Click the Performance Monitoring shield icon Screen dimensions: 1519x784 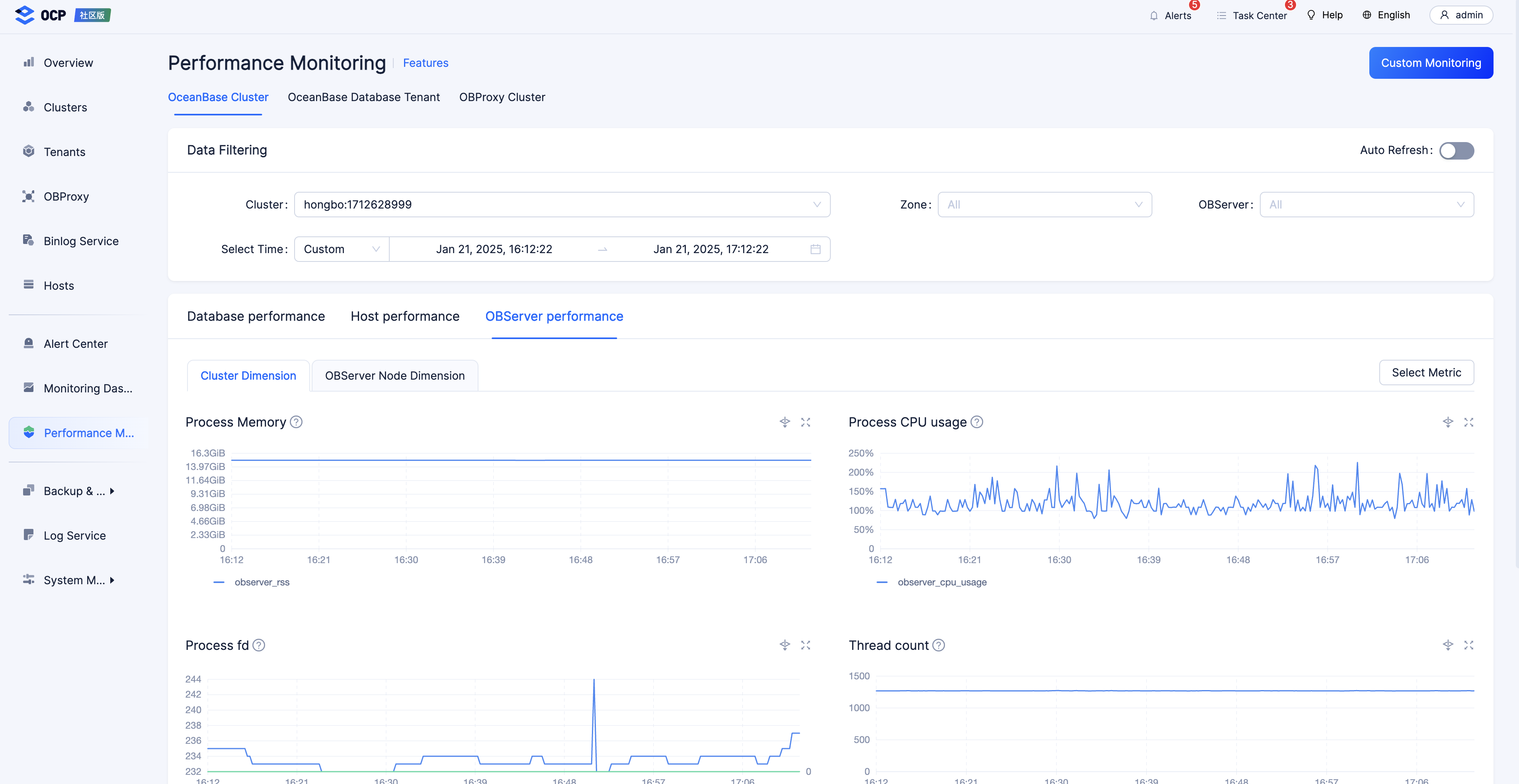coord(28,433)
